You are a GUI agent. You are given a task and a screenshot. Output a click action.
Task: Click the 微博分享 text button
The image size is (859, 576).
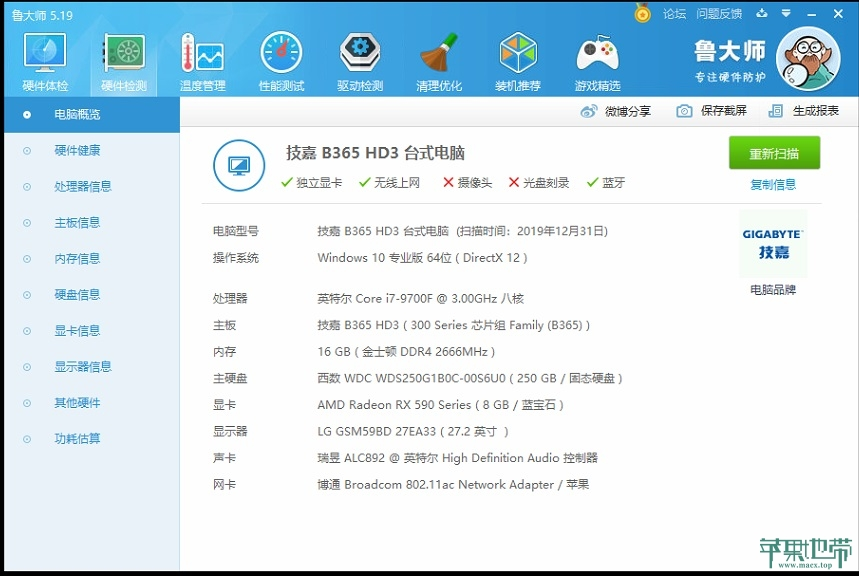(628, 111)
